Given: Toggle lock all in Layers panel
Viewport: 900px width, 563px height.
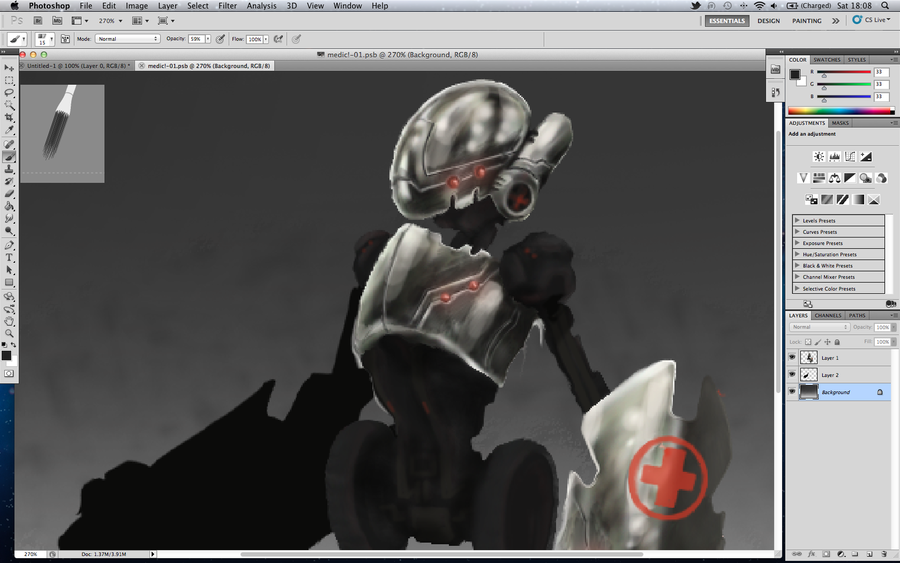Looking at the screenshot, I should [837, 342].
